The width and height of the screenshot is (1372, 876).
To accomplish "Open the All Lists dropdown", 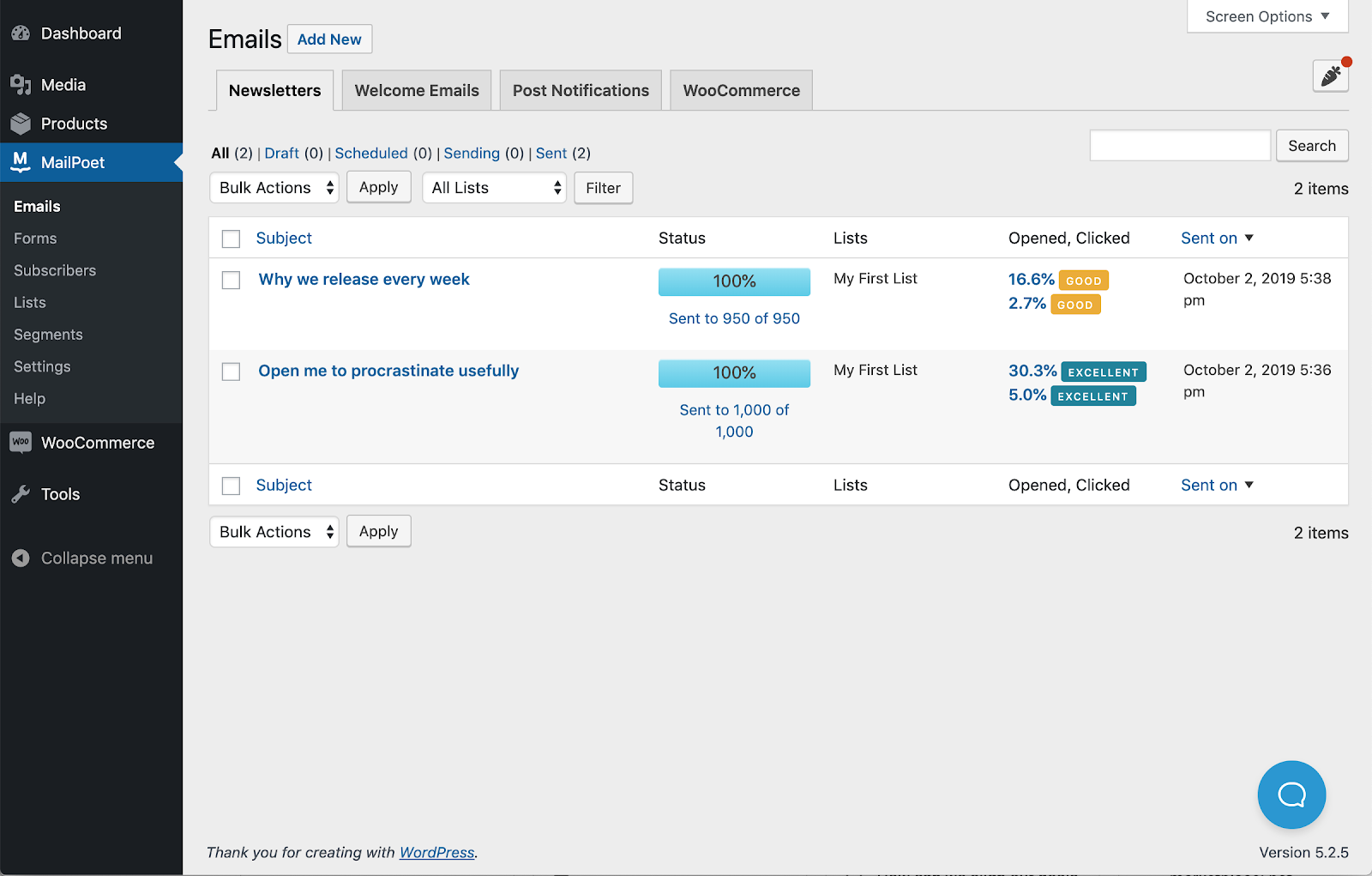I will coord(494,188).
